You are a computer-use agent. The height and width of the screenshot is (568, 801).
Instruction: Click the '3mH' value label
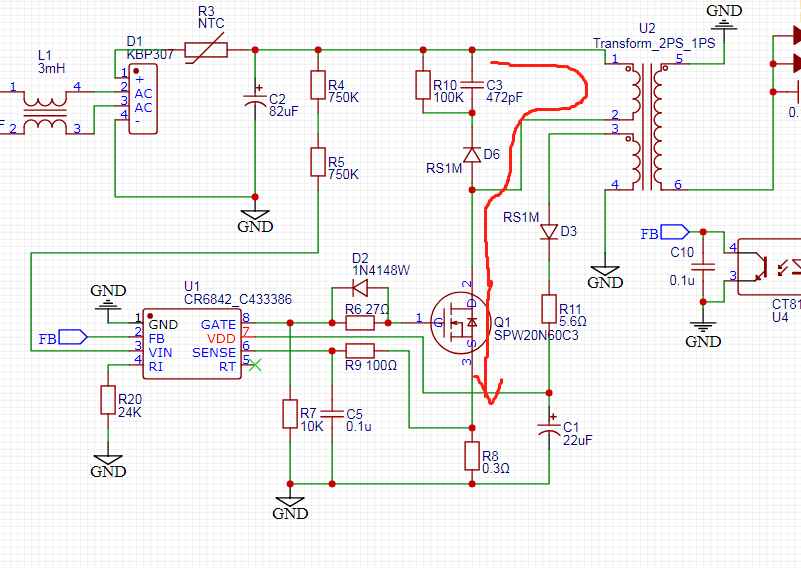[x=52, y=68]
